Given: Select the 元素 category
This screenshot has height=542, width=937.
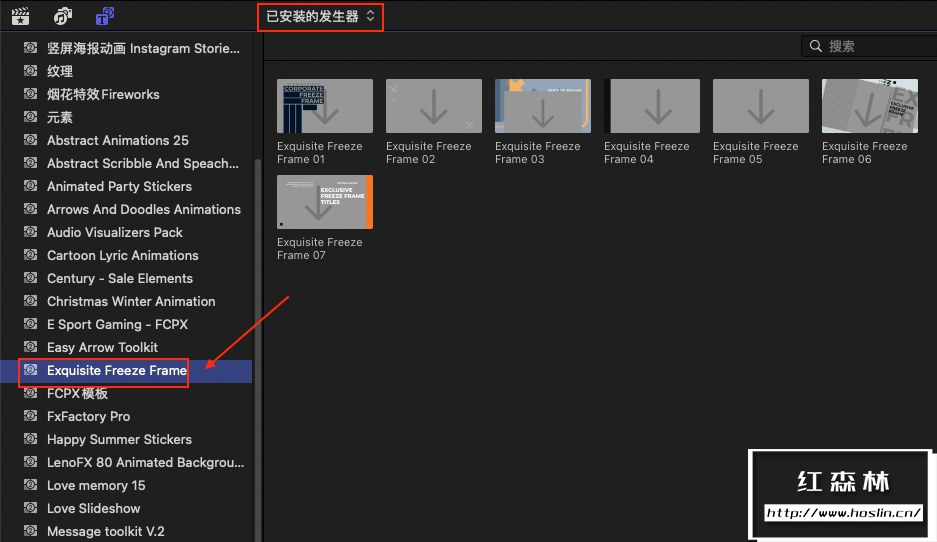Looking at the screenshot, I should pyautogui.click(x=126, y=117).
